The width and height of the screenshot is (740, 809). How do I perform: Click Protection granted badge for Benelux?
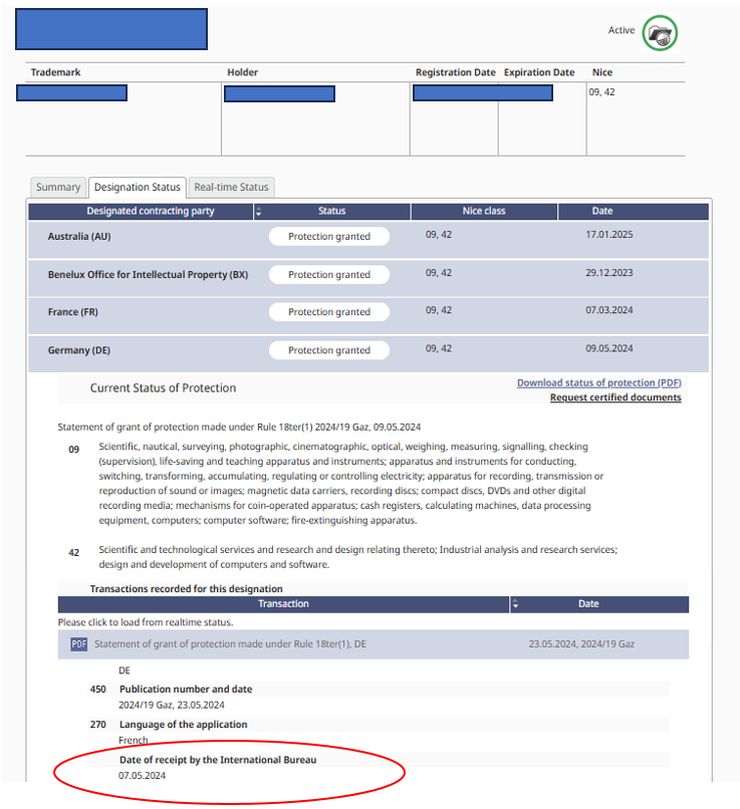(329, 275)
